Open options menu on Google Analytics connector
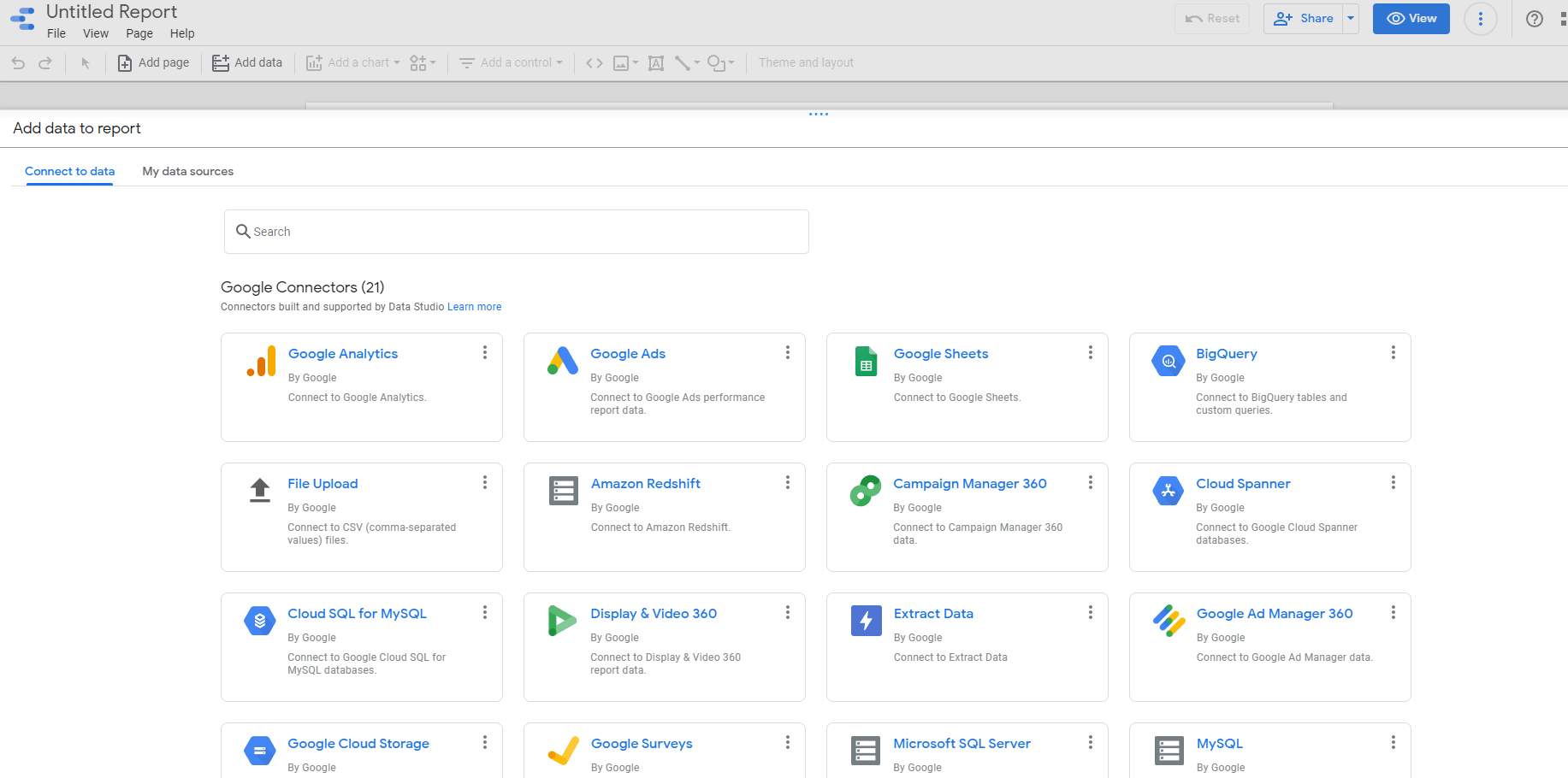This screenshot has height=778, width=1568. (x=484, y=352)
